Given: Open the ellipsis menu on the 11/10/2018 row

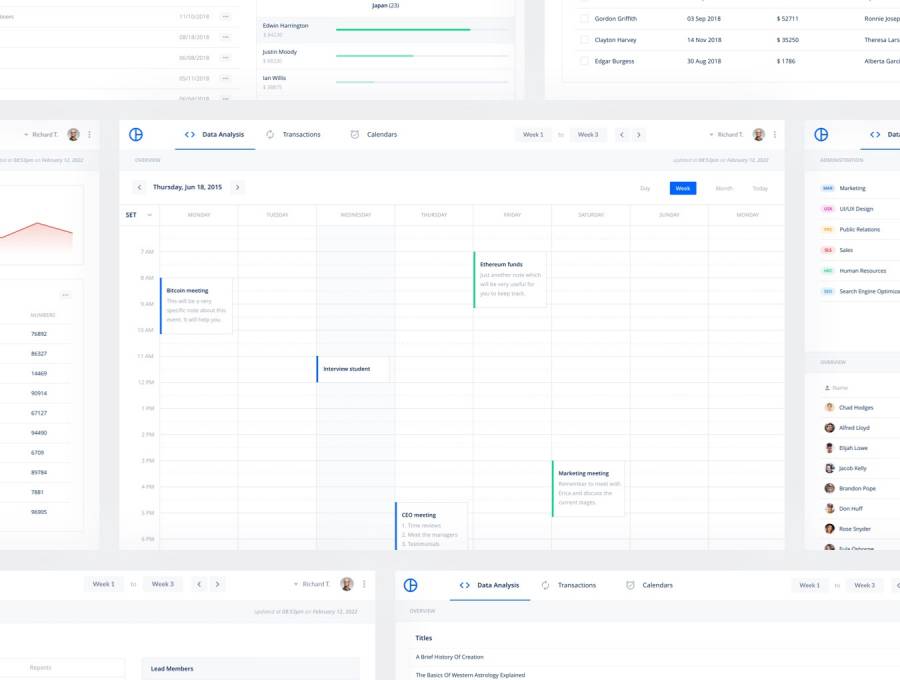Looking at the screenshot, I should [x=225, y=17].
